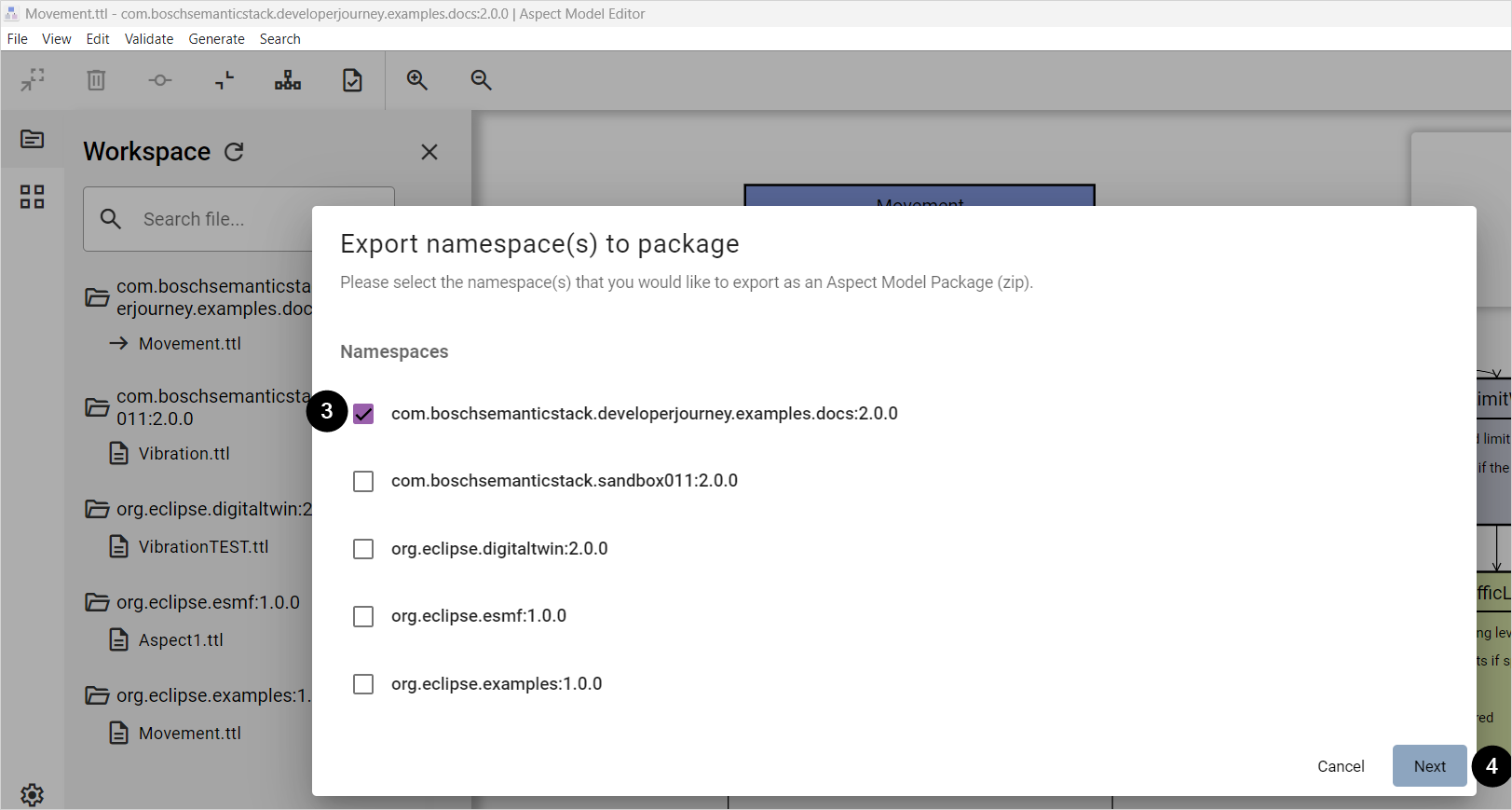Screen dimensions: 1512x810
Task: Open the Validate menu
Action: pos(149,39)
